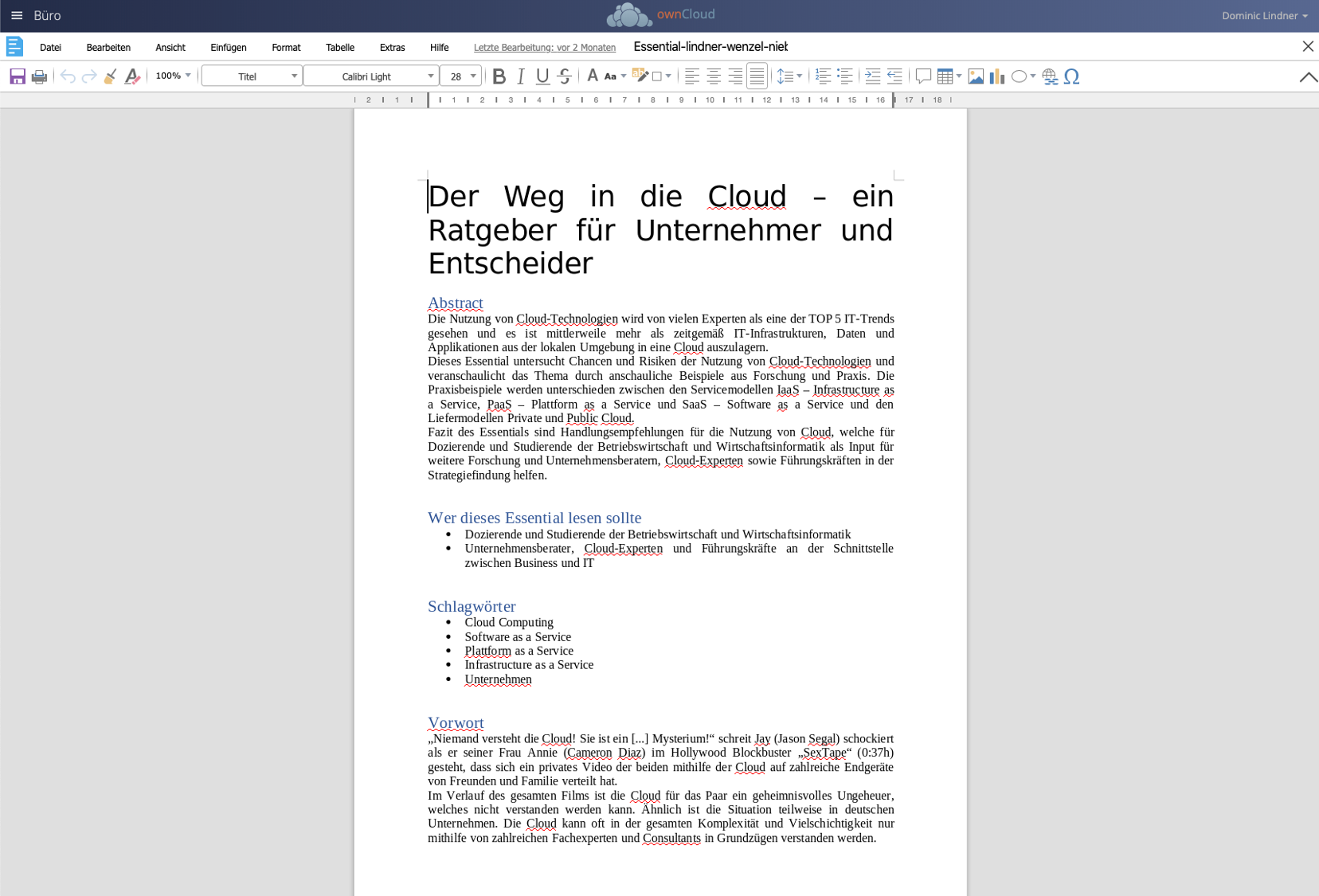Click the heading Wer dieses Essential lesen sollte
The width and height of the screenshot is (1319, 896).
coord(534,518)
